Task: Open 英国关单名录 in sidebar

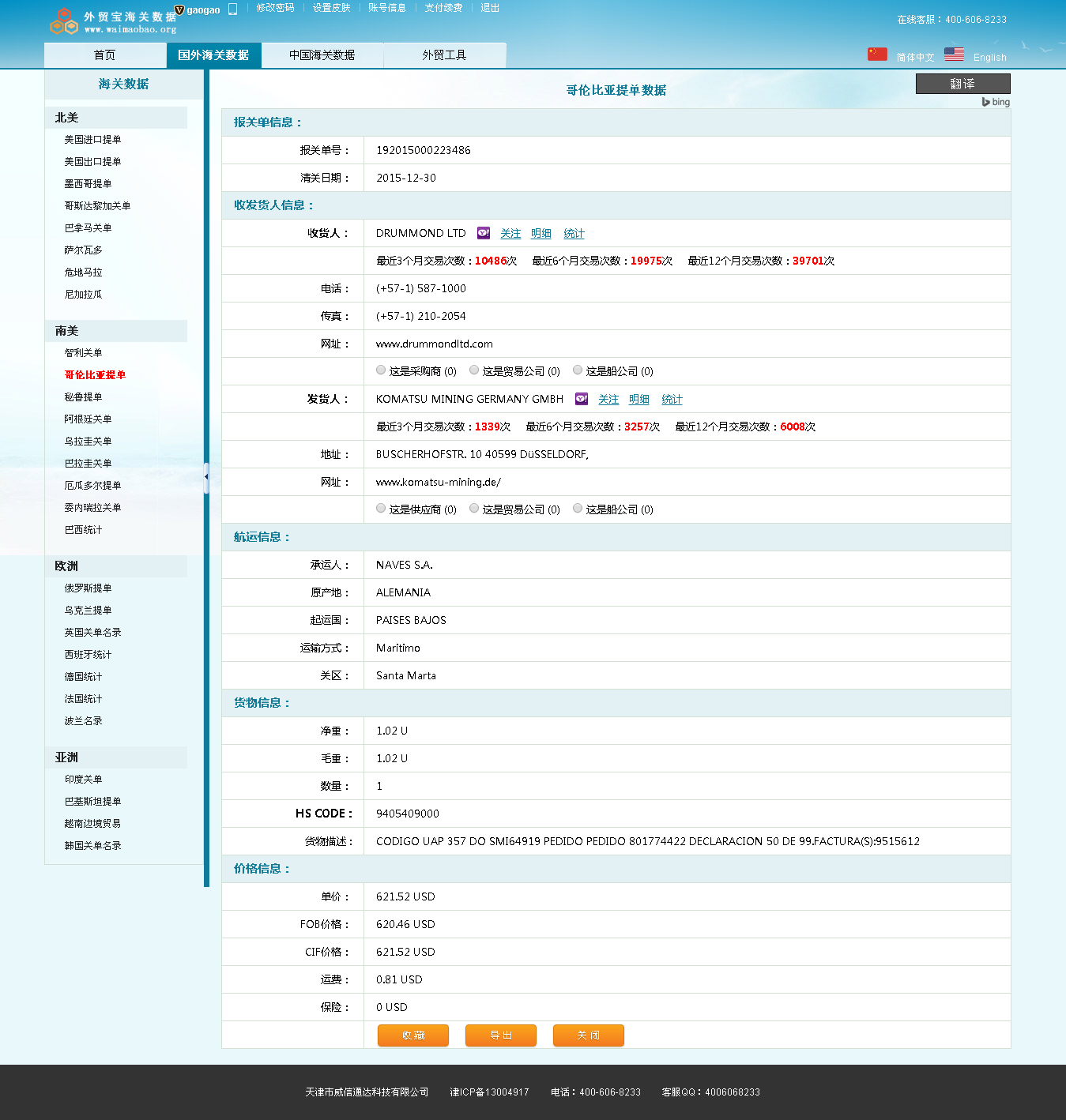Action: click(x=92, y=633)
